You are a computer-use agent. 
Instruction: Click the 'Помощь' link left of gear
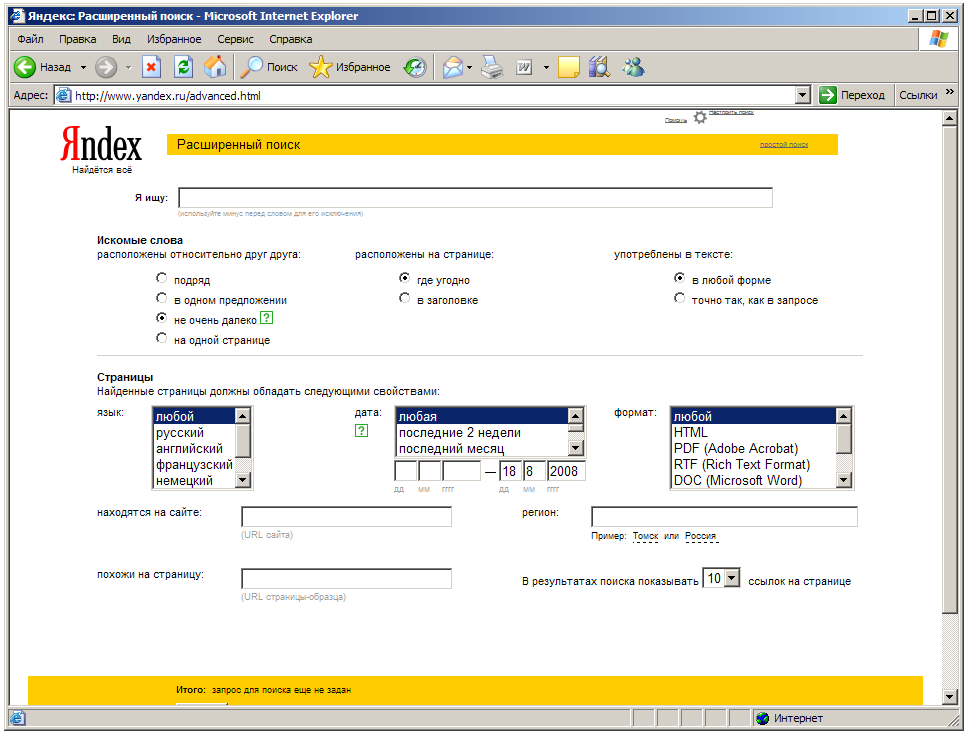coord(676,120)
